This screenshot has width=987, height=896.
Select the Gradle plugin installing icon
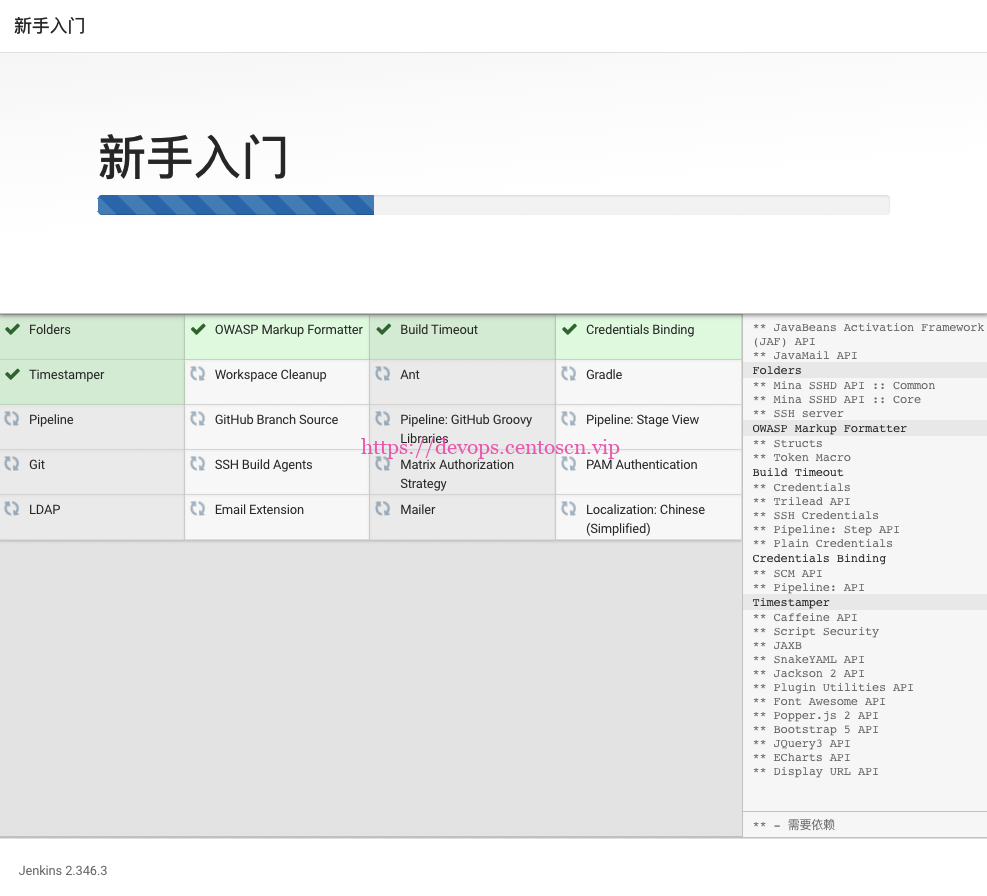pos(570,375)
